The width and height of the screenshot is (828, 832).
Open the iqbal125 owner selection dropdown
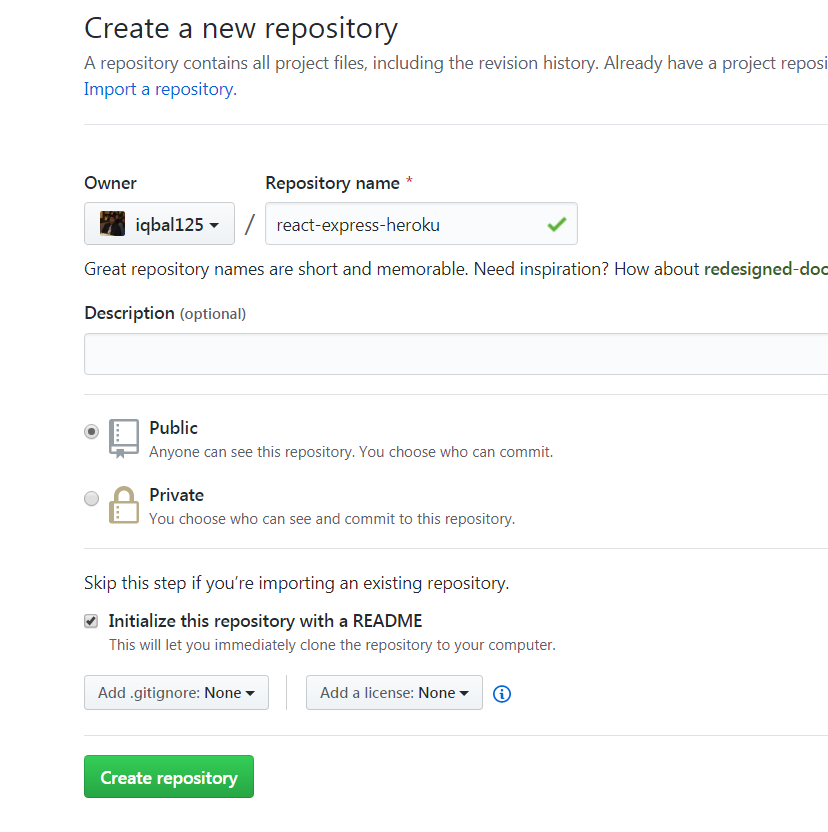pos(159,223)
